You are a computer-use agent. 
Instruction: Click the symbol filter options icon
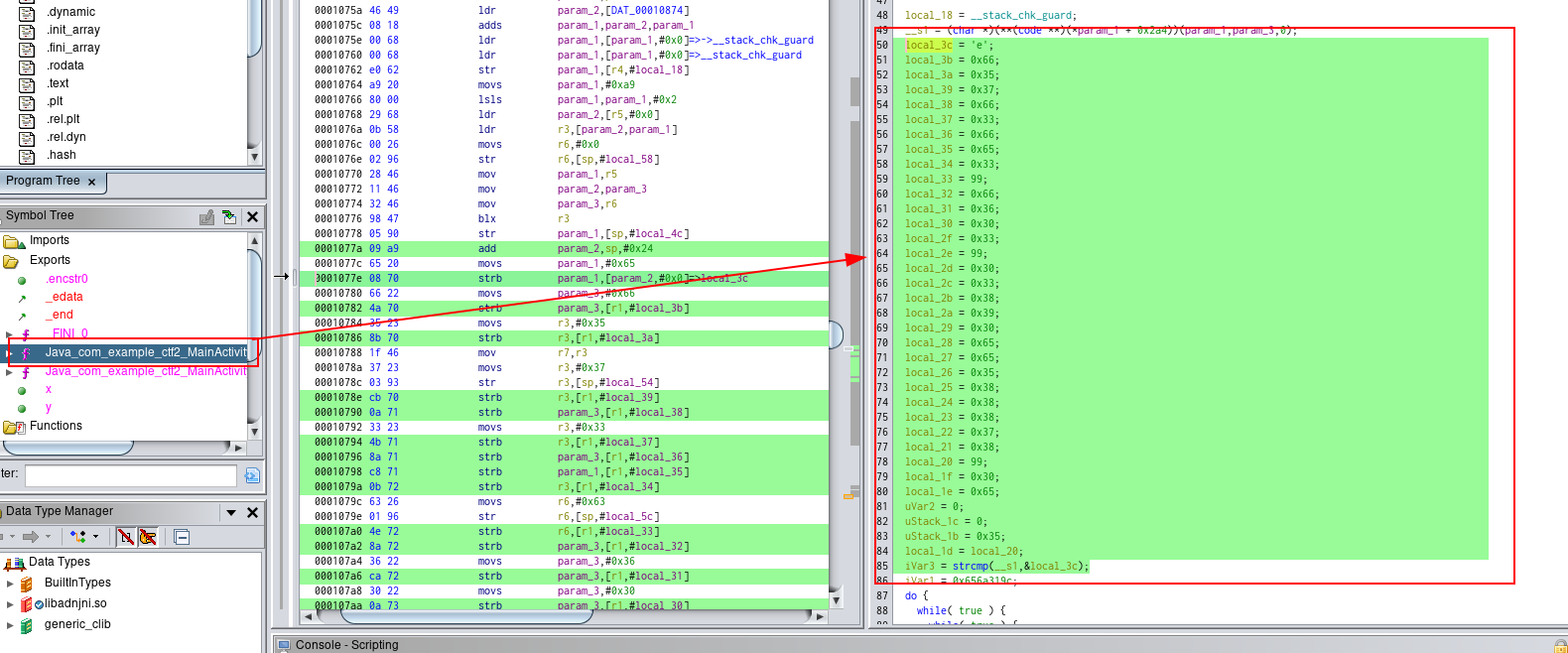point(252,475)
